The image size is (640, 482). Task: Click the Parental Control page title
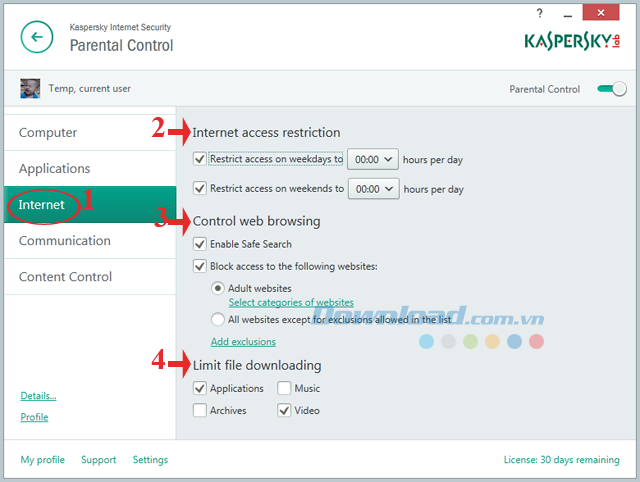pyautogui.click(x=122, y=45)
